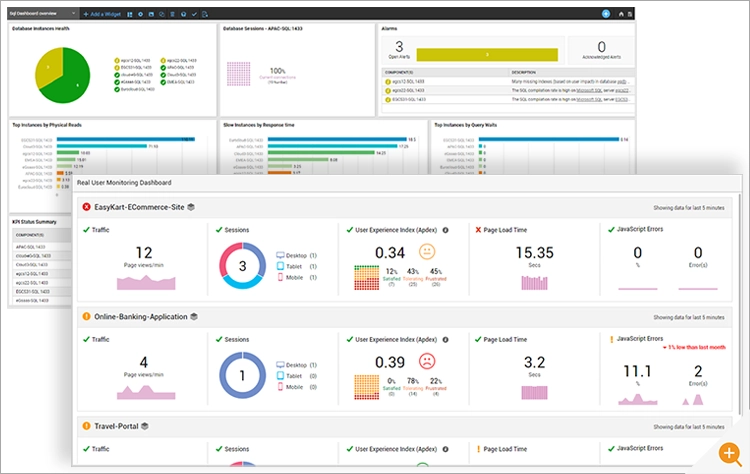
Task: Click the green slice of the health pie
Action: [72, 81]
